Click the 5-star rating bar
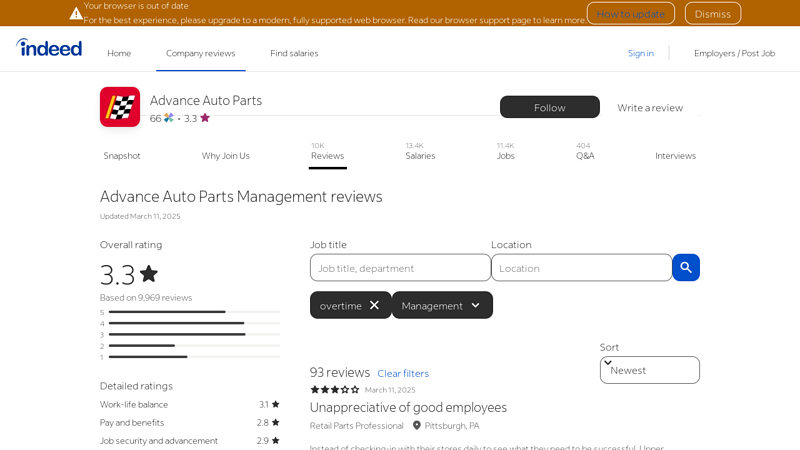Image resolution: width=800 pixels, height=450 pixels. 194,312
